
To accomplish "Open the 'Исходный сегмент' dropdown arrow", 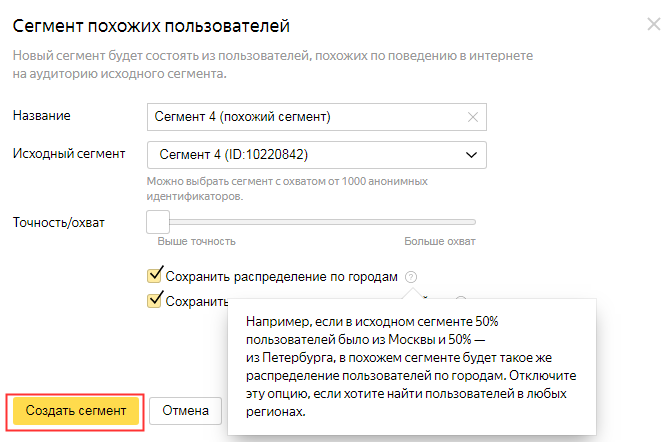I will tap(471, 154).
